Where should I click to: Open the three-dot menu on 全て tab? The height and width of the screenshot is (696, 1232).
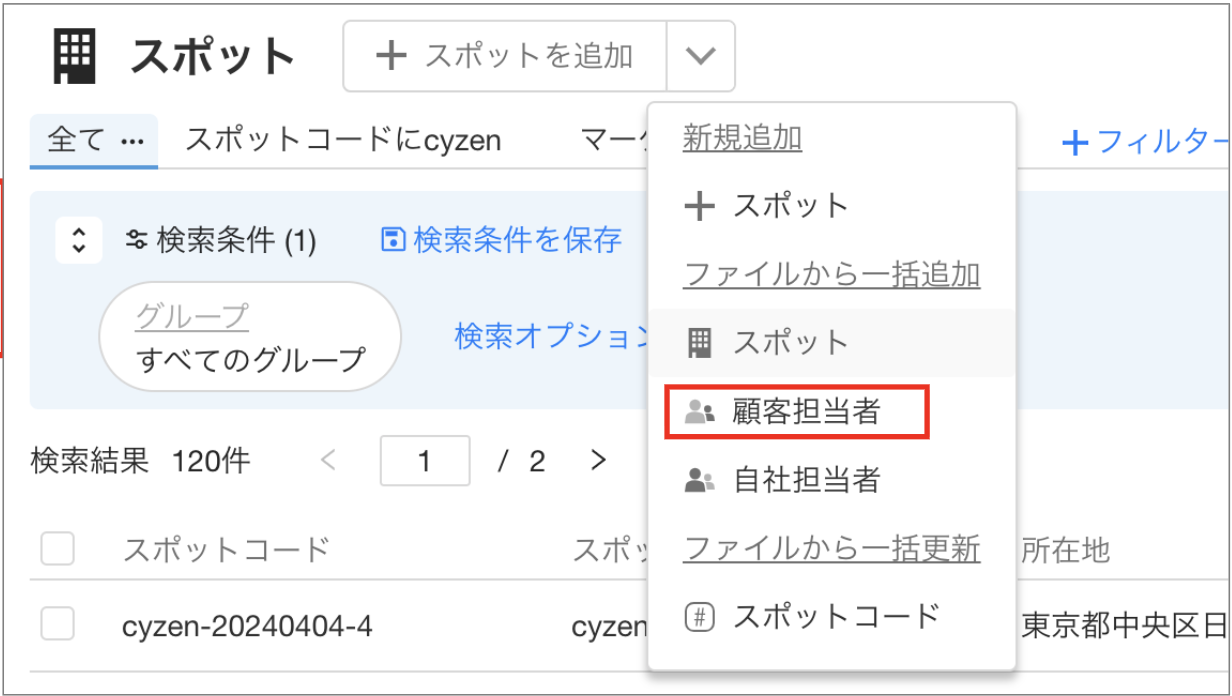132,141
